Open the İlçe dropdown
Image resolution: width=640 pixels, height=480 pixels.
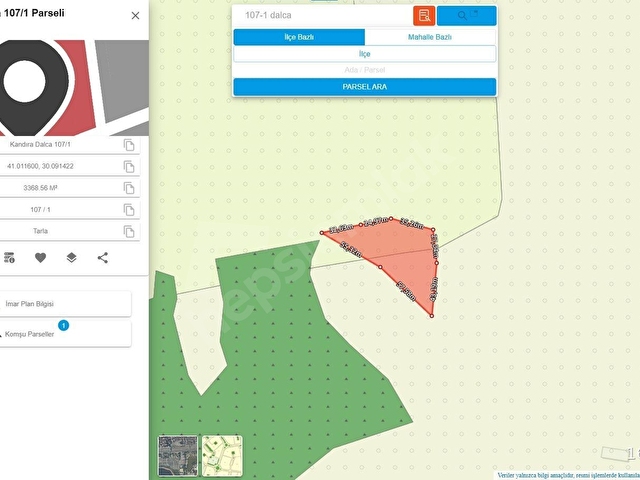(x=364, y=54)
